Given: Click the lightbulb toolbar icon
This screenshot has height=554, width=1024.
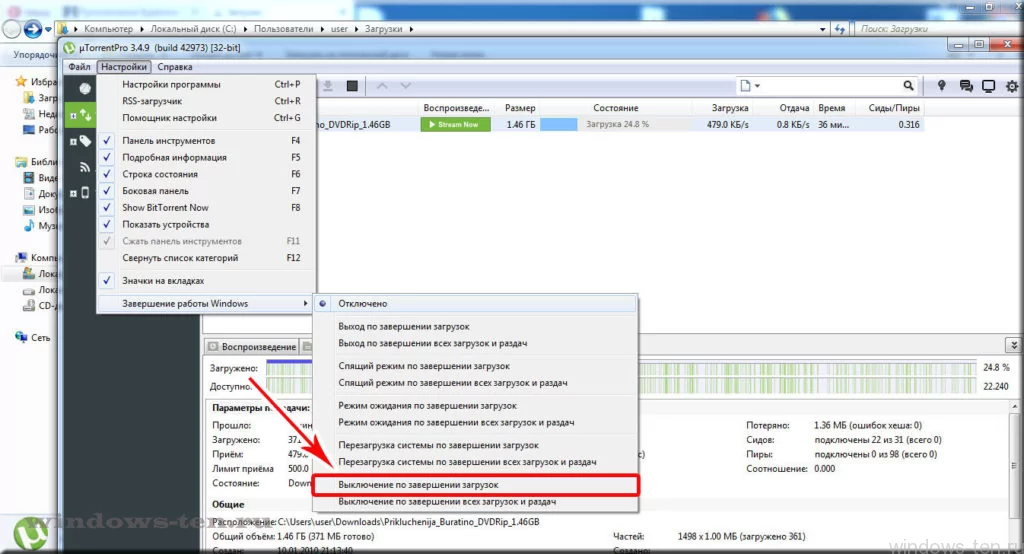Looking at the screenshot, I should [941, 86].
